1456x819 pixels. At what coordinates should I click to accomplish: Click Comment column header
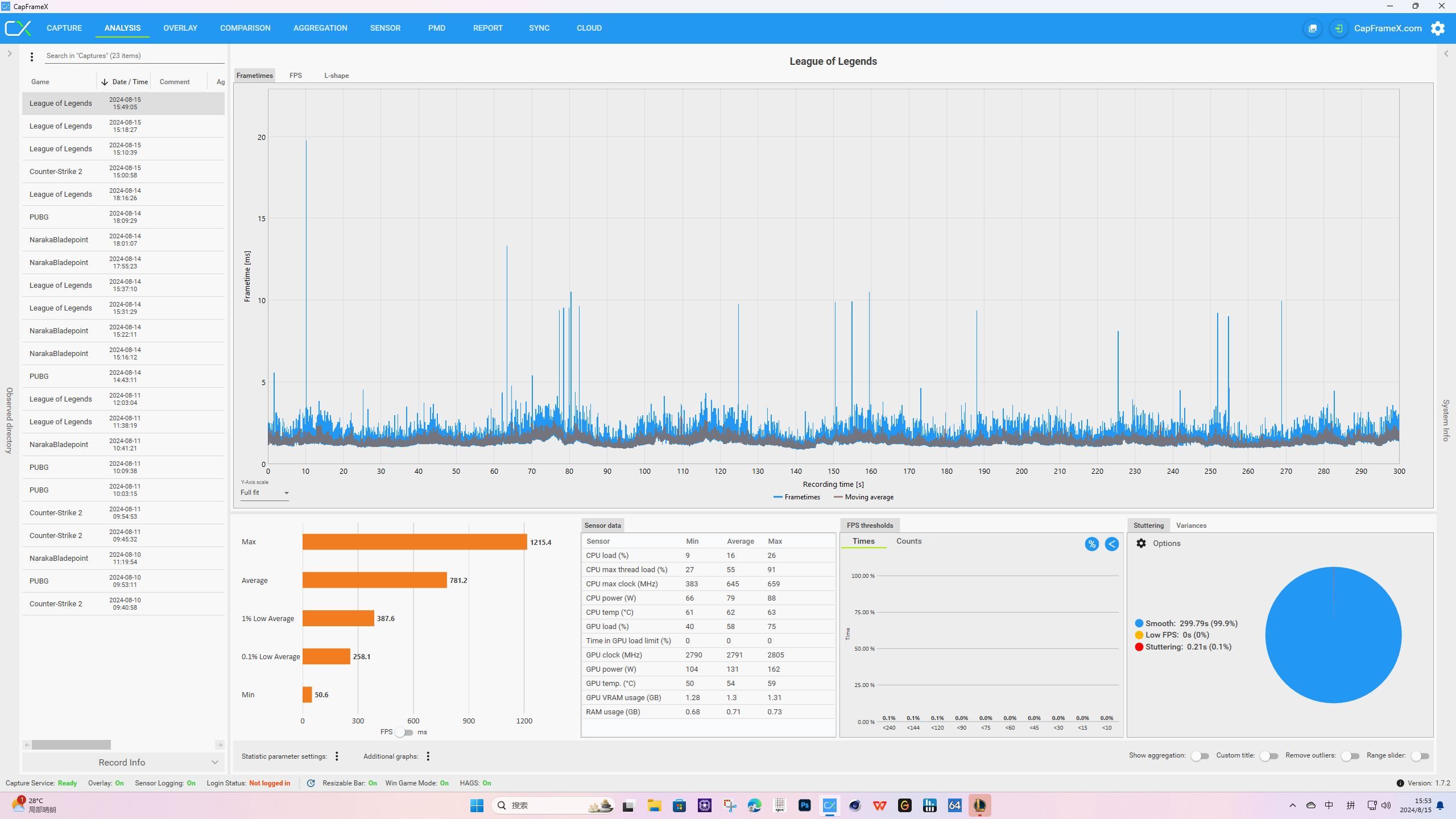[175, 82]
